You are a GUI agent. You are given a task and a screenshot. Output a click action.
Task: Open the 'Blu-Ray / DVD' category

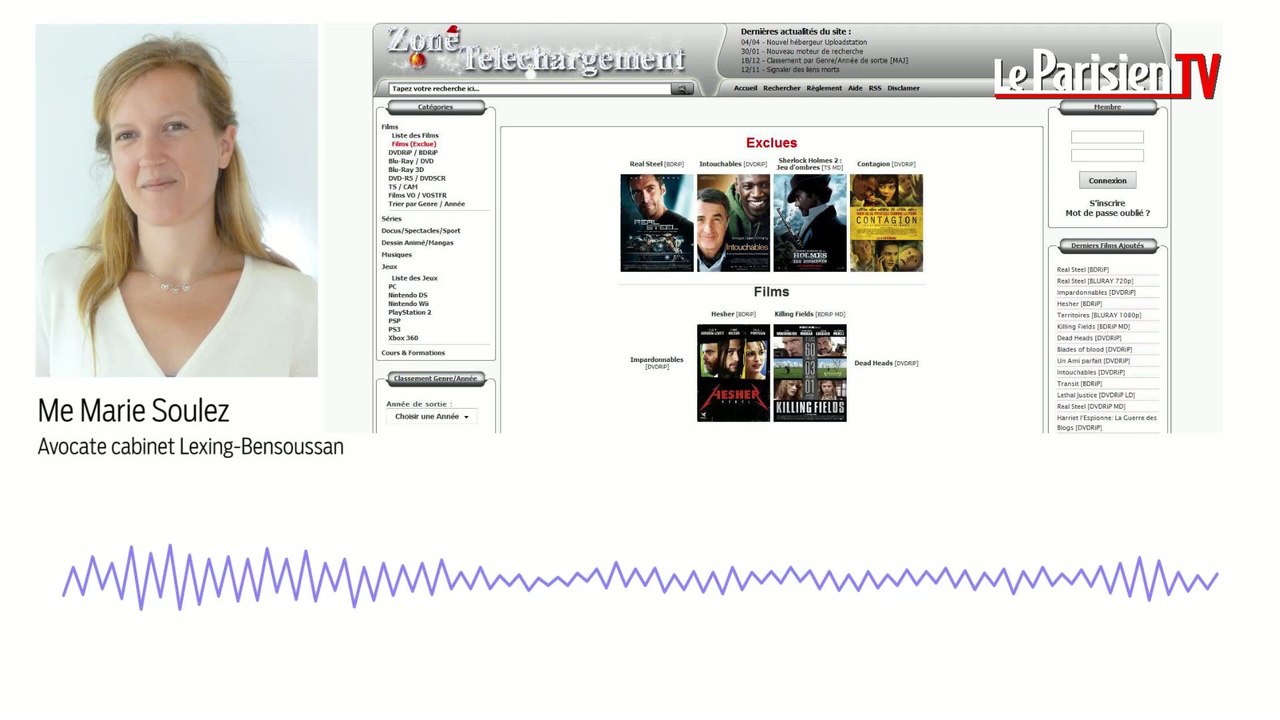(x=411, y=161)
